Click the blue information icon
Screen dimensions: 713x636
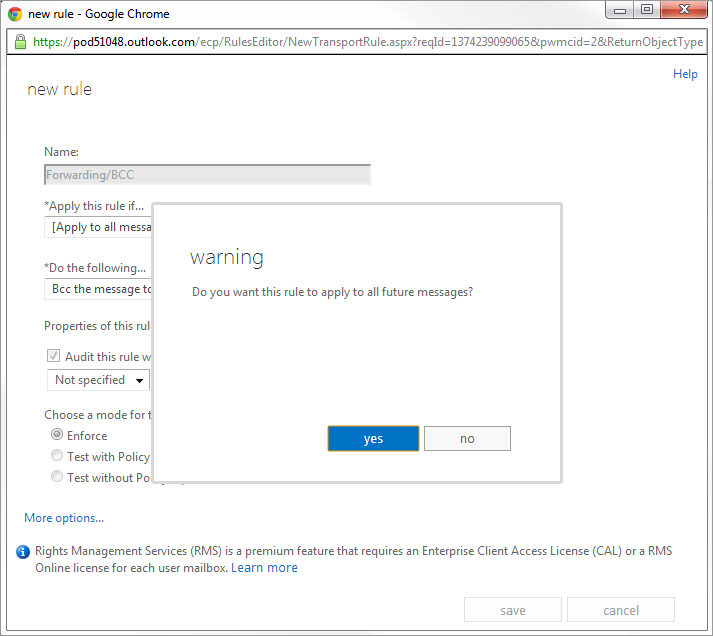(23, 552)
